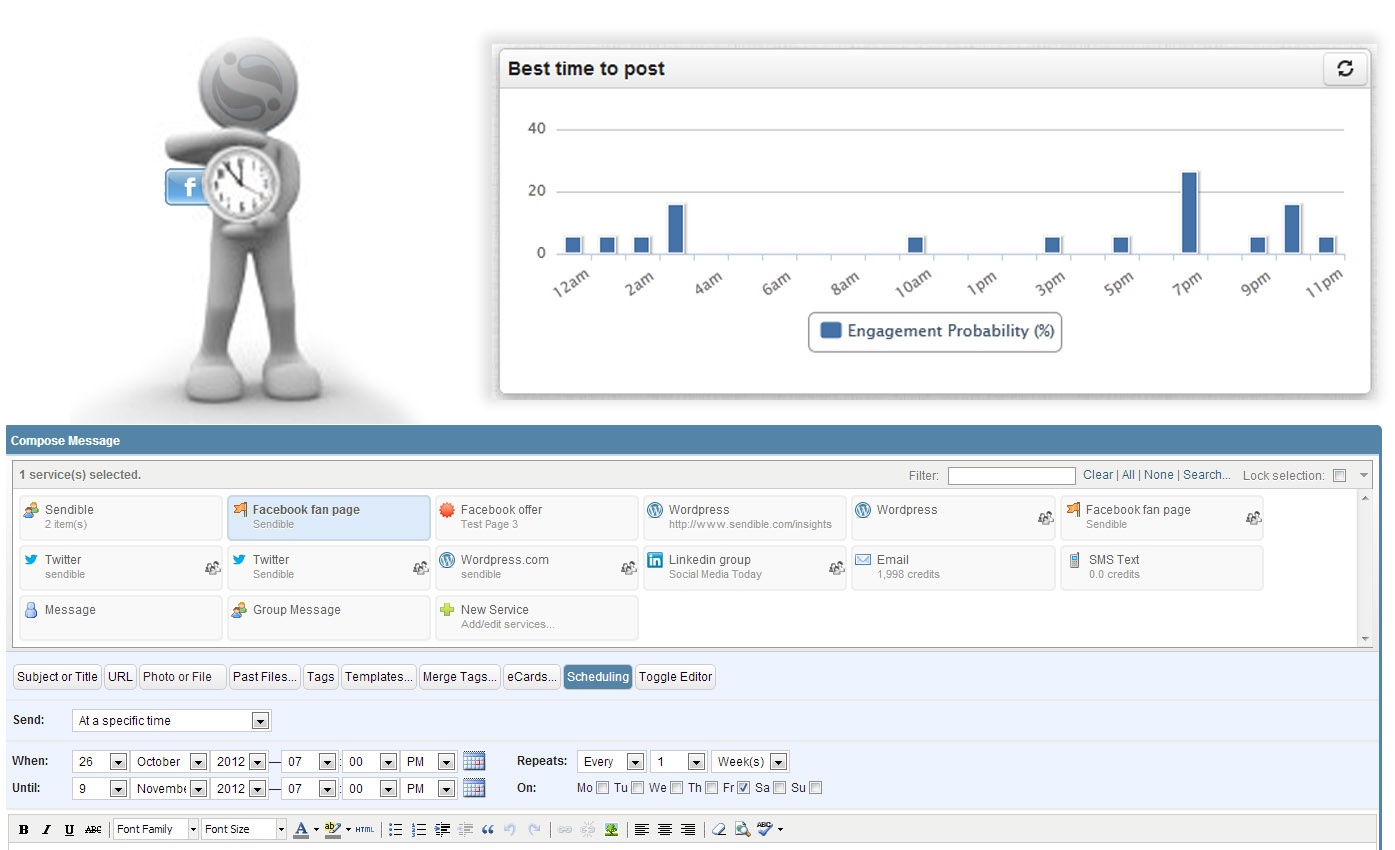
Task: Open the Merge Tags option
Action: point(460,677)
